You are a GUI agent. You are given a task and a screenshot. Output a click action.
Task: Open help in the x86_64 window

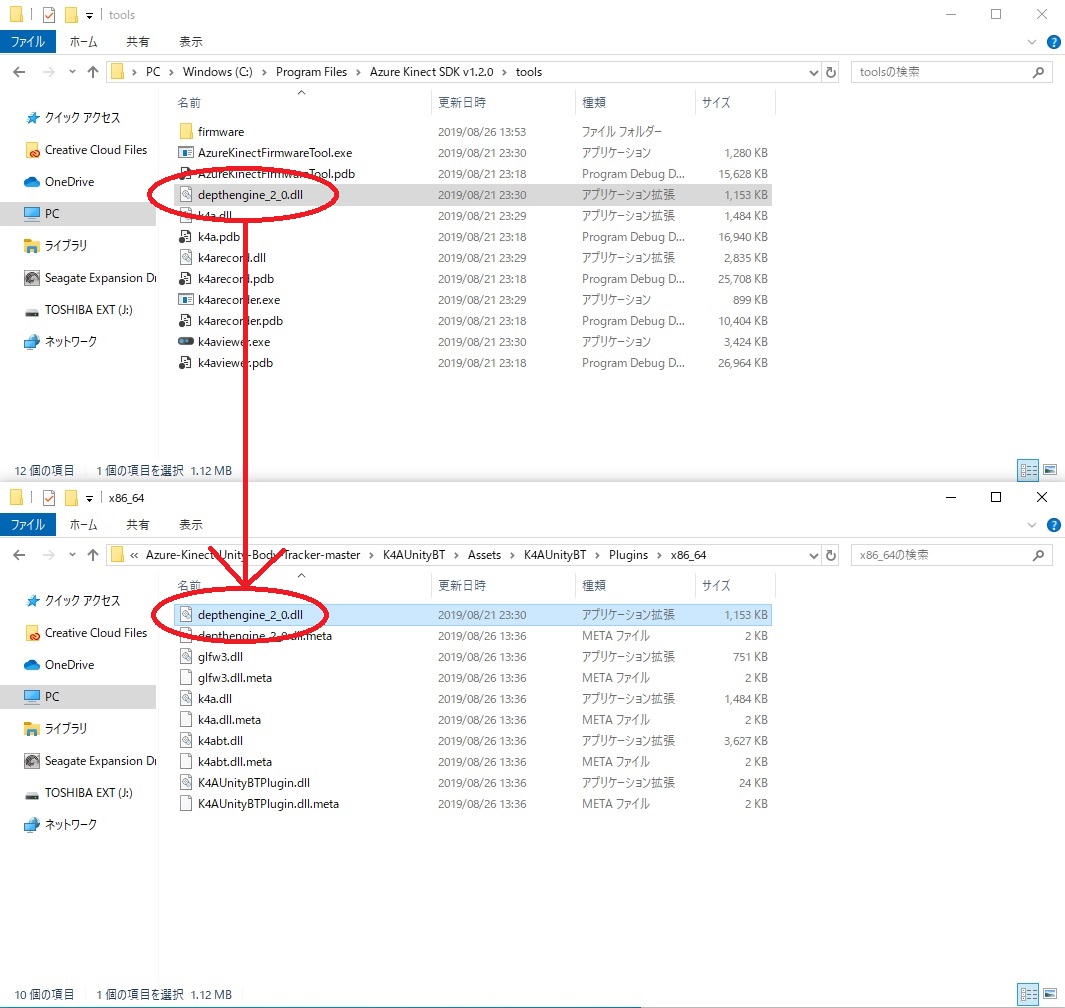click(x=1053, y=525)
